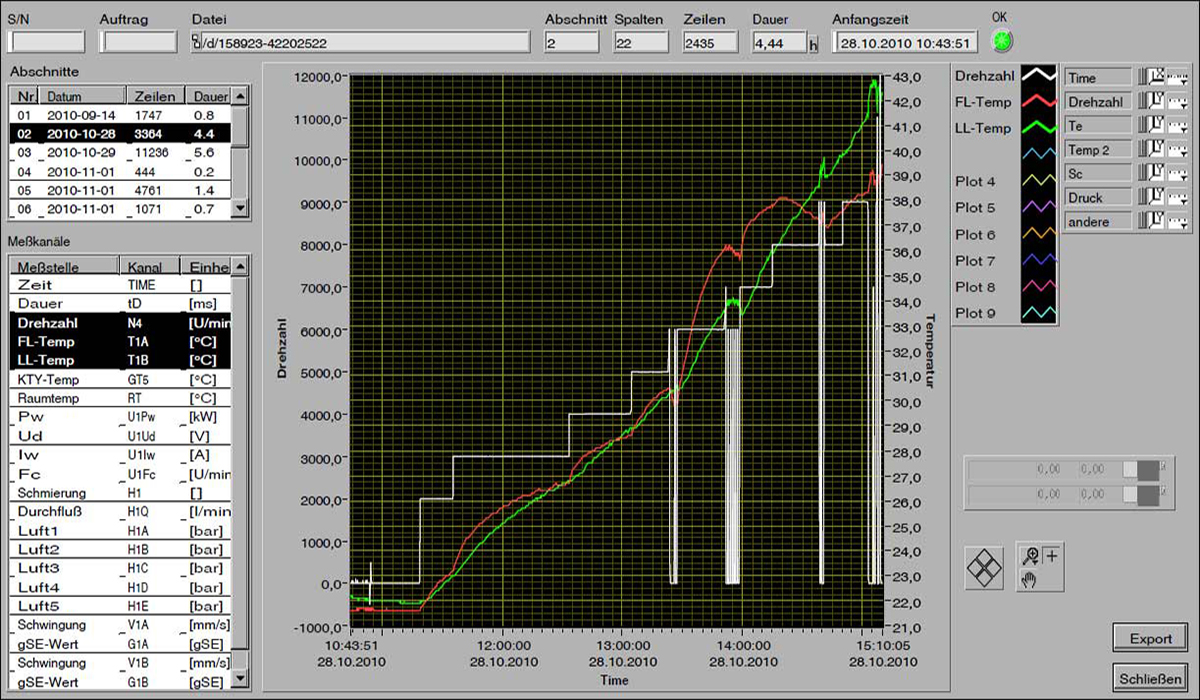
Task: Autoscale the Sc scale via its axis icon
Action: coord(1154,173)
